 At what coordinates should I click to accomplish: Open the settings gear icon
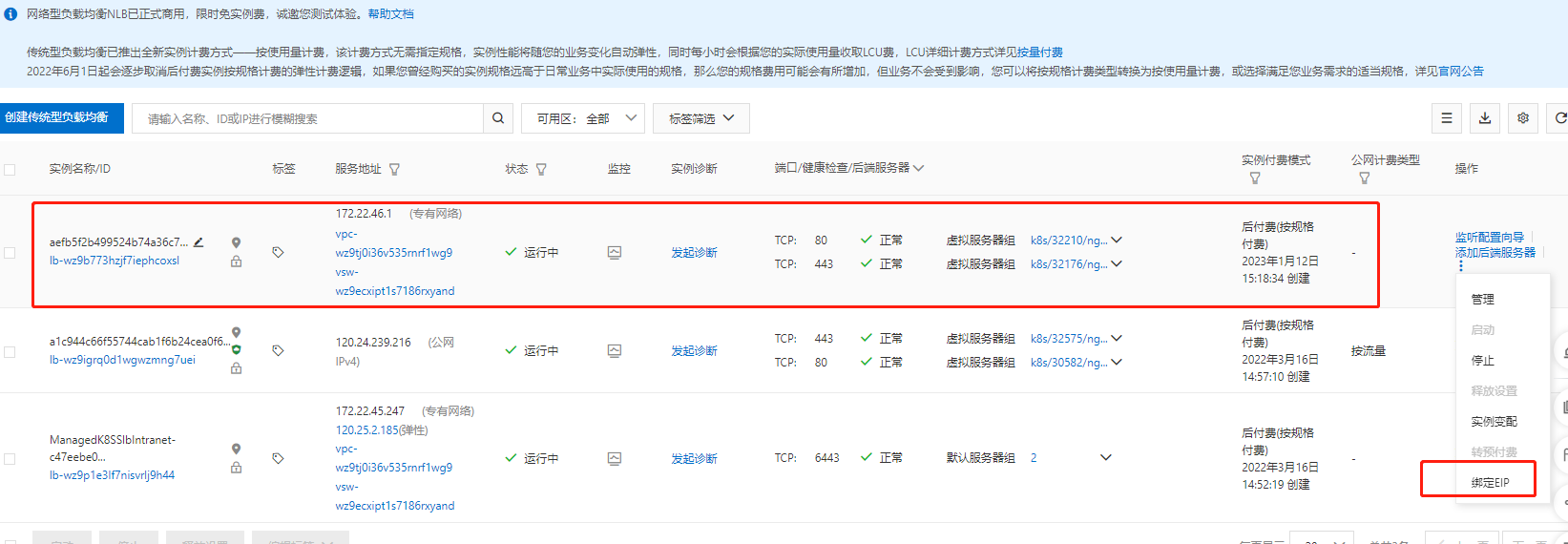[1523, 118]
